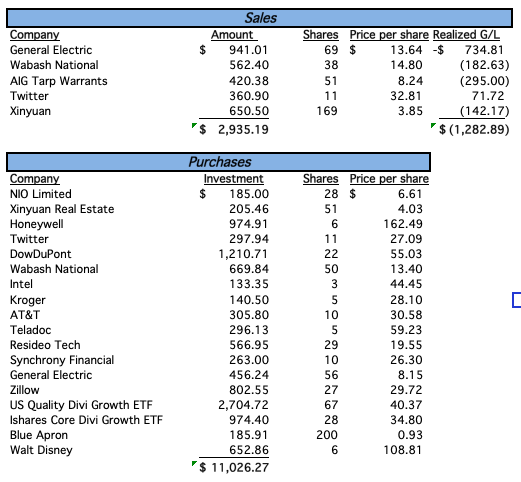Select Honeywell investment 974.91
This screenshot has height=482, width=521.
248,224
